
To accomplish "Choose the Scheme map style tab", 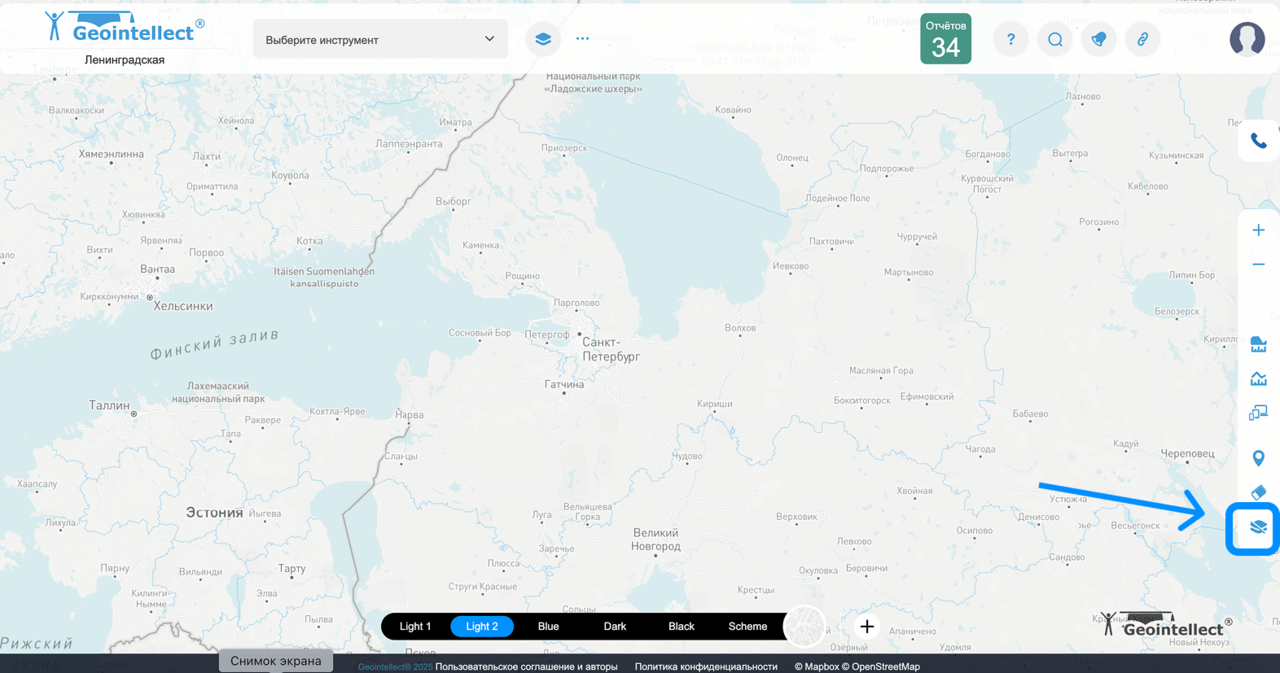I will 747,626.
